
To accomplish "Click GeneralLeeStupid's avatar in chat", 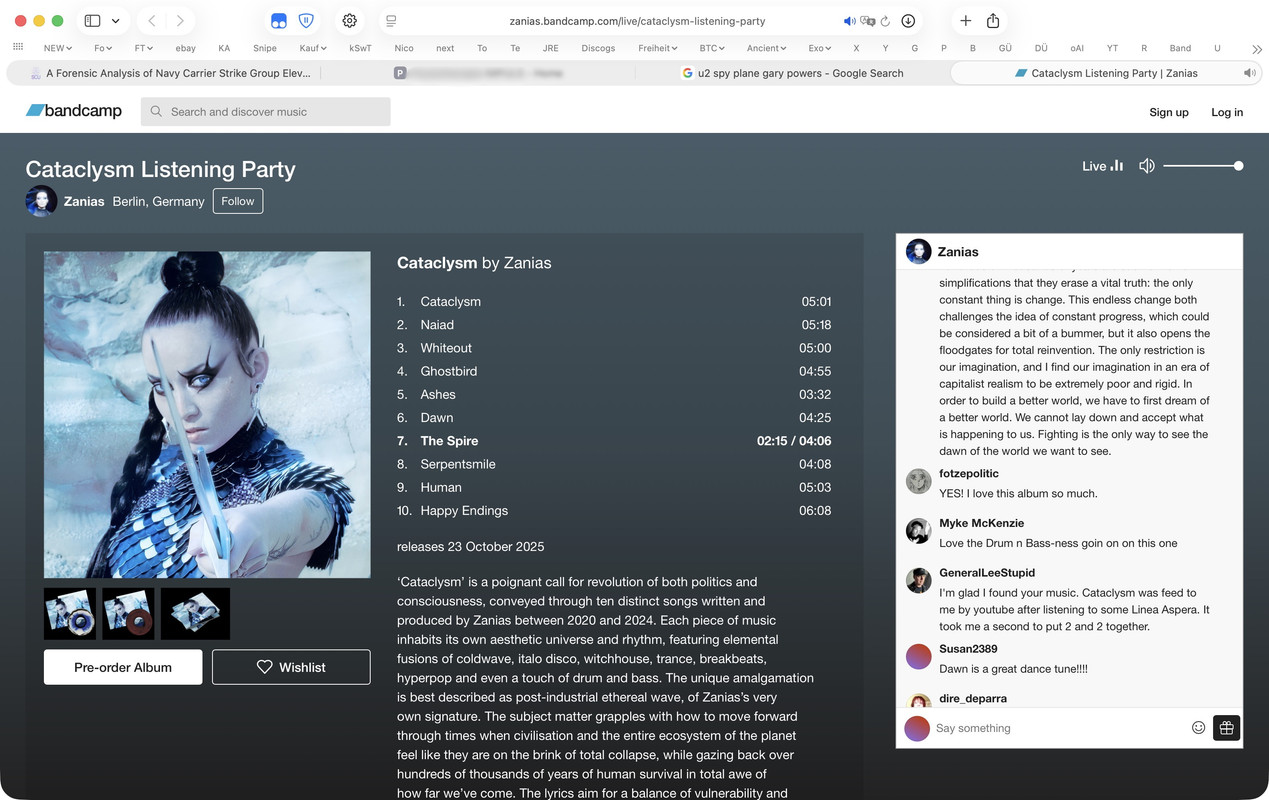I will coord(919,581).
